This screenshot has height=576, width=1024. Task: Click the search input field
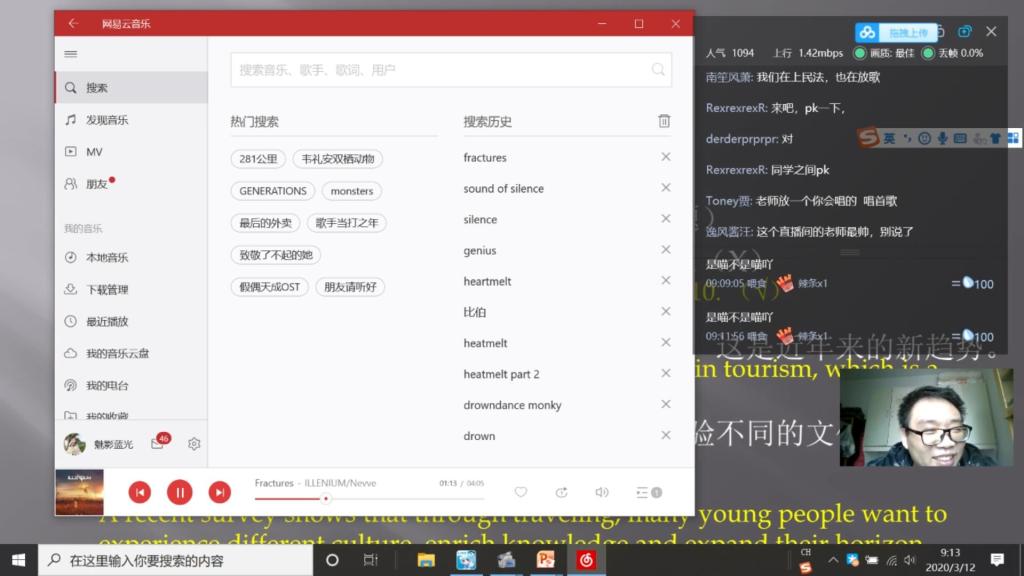click(x=440, y=70)
